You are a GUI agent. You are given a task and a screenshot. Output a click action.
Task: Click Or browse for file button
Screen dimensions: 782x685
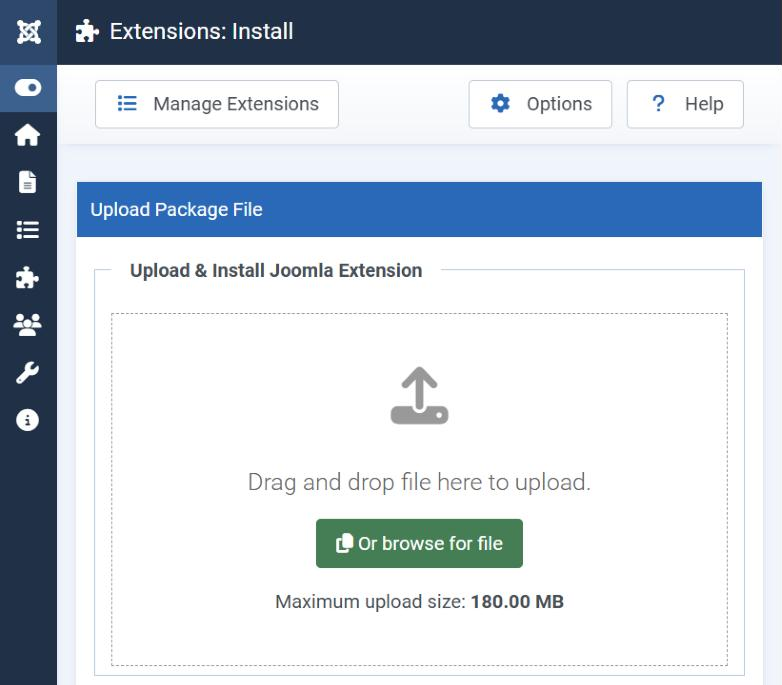click(419, 543)
